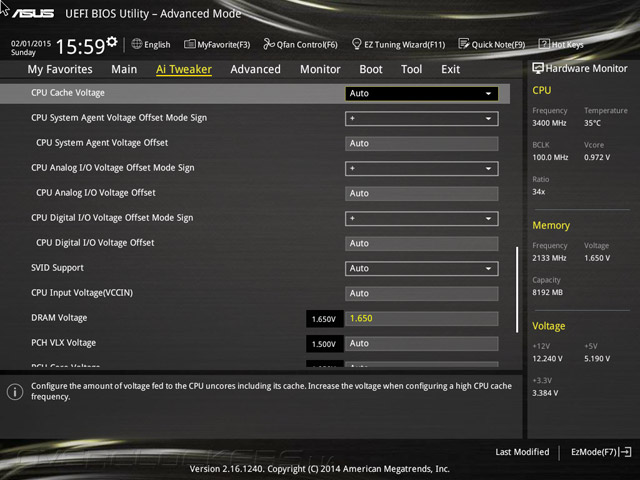Click the 0.972 V Vcore reading
The image size is (640, 480).
click(x=597, y=157)
